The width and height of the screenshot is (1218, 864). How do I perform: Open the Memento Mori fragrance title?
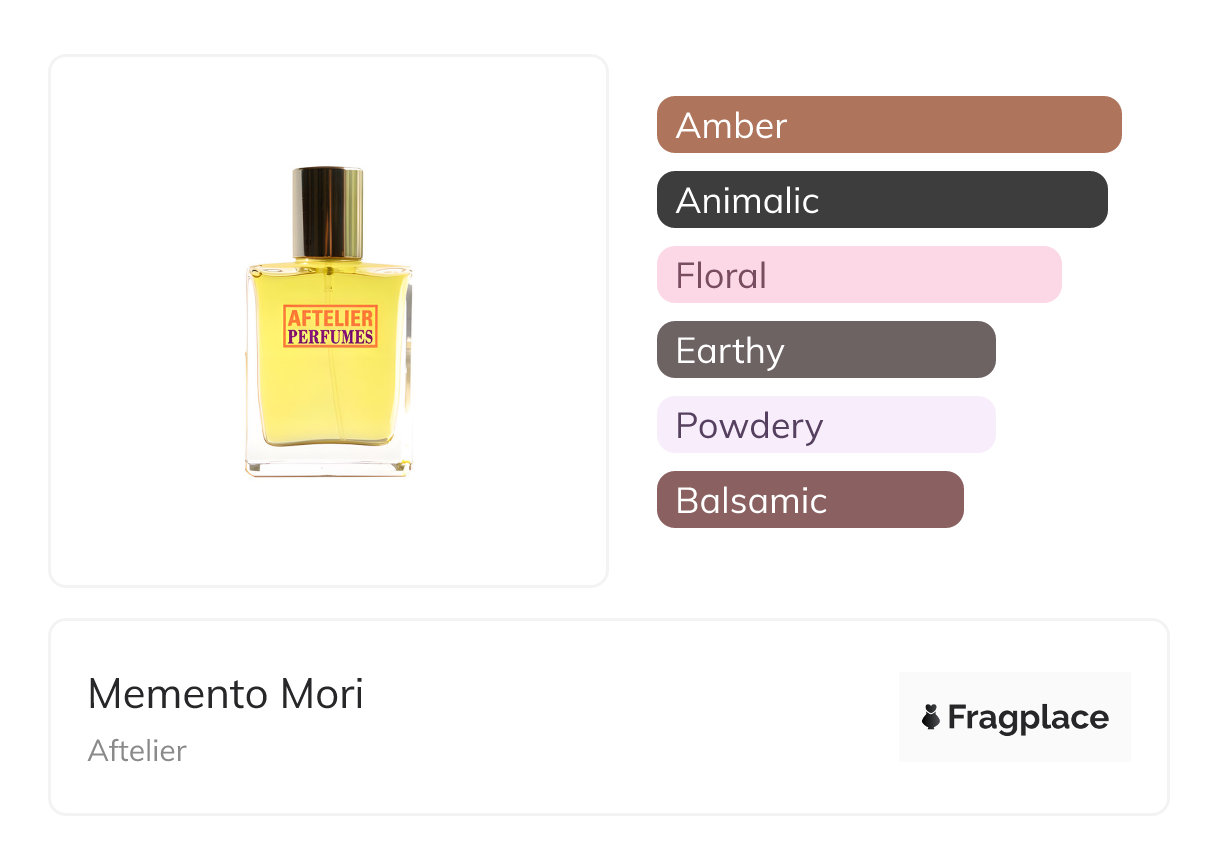coord(226,694)
